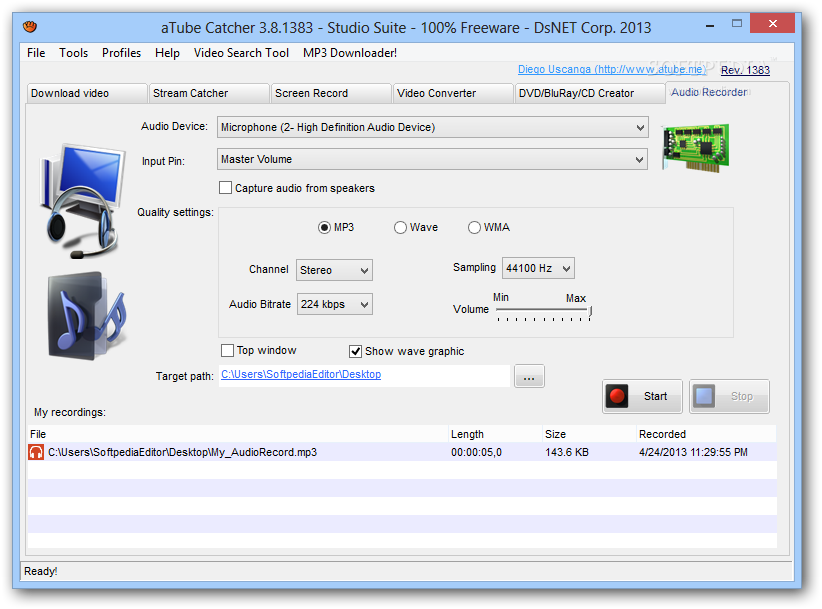Close the aTube Catcher window
This screenshot has width=822, height=609.
coord(772,24)
